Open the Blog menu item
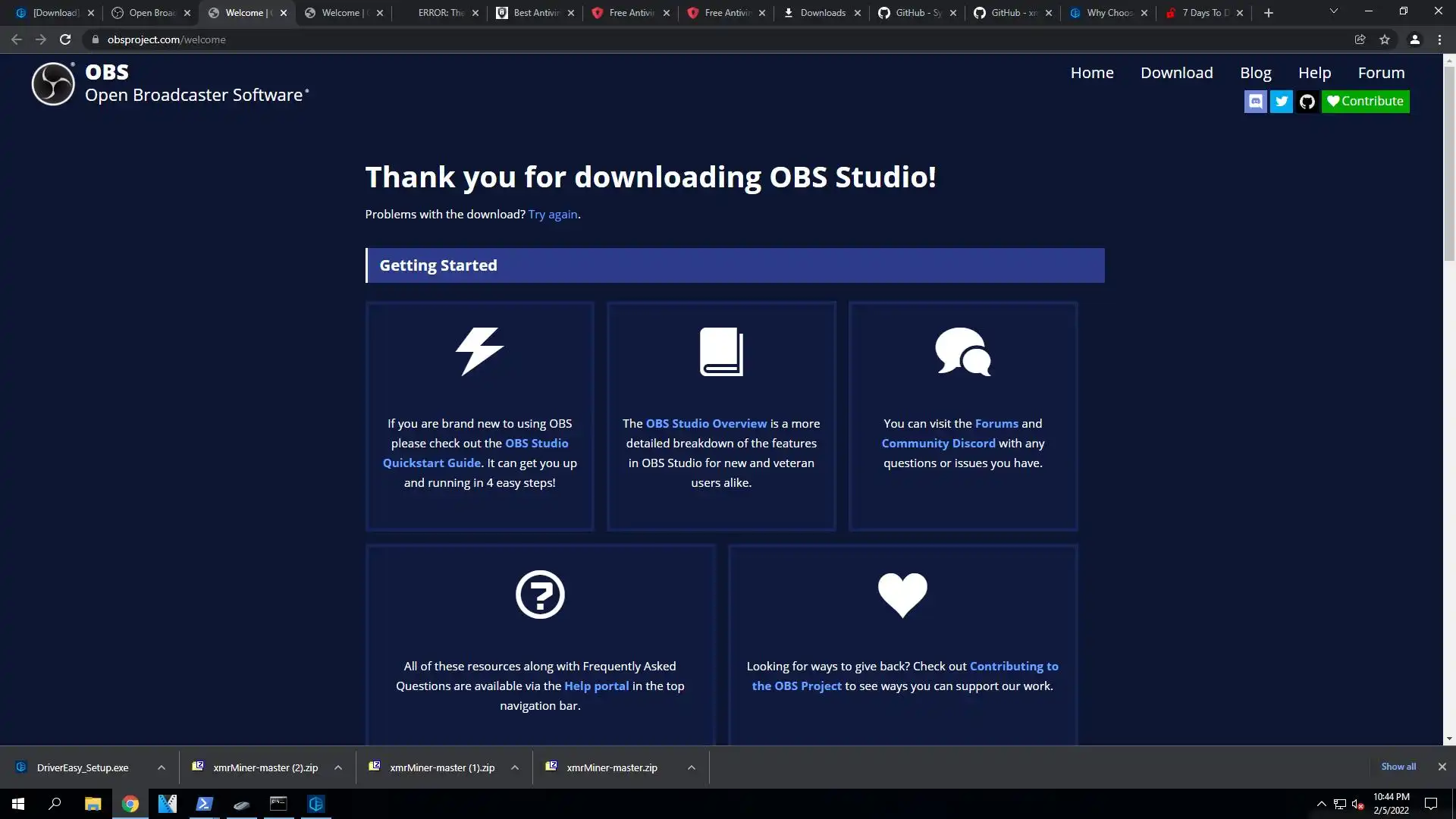Viewport: 1456px width, 819px height. (x=1255, y=73)
